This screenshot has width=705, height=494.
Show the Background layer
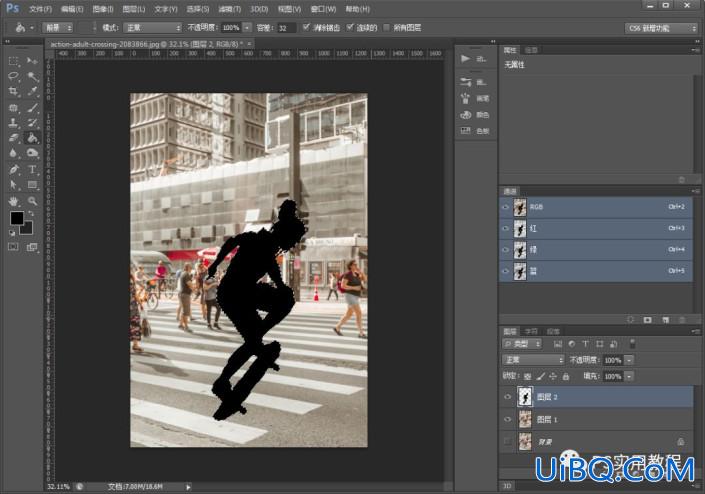[x=508, y=442]
